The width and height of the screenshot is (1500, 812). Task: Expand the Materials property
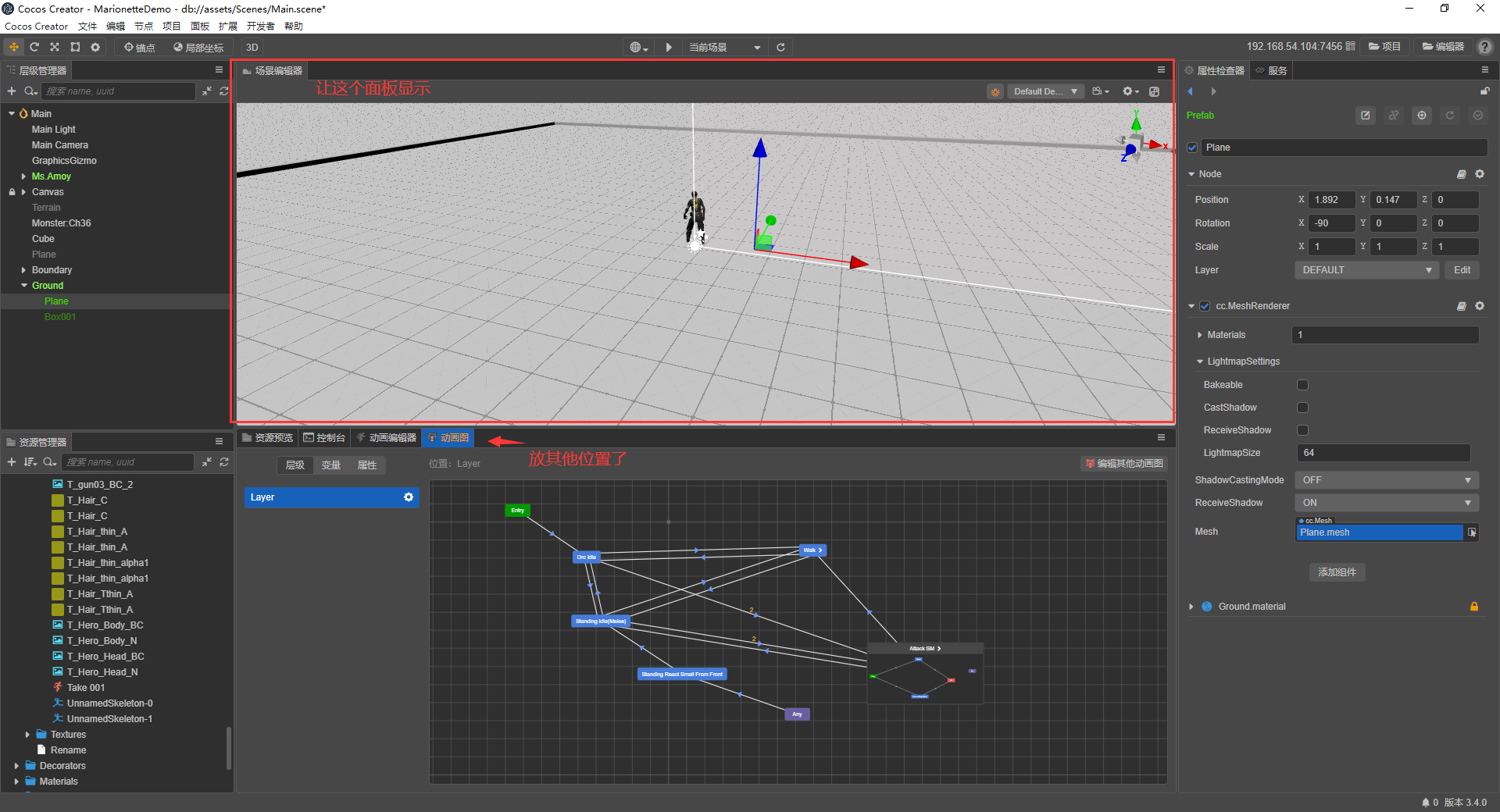pyautogui.click(x=1200, y=335)
